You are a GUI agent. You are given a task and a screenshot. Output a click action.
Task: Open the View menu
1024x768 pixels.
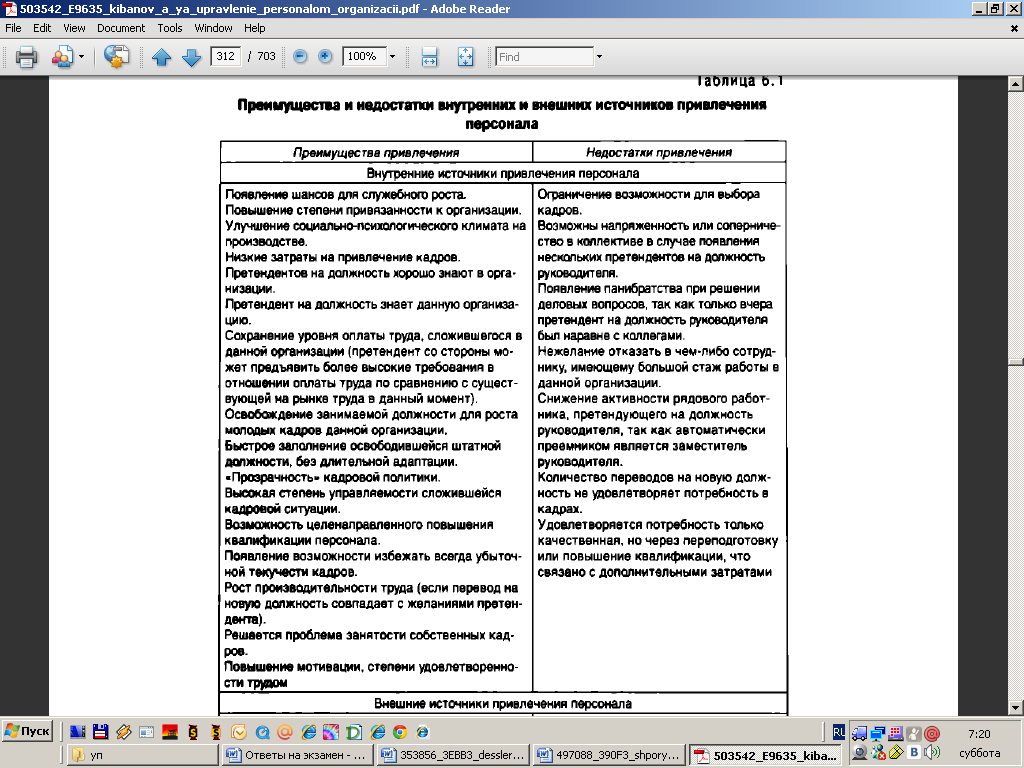pos(74,28)
